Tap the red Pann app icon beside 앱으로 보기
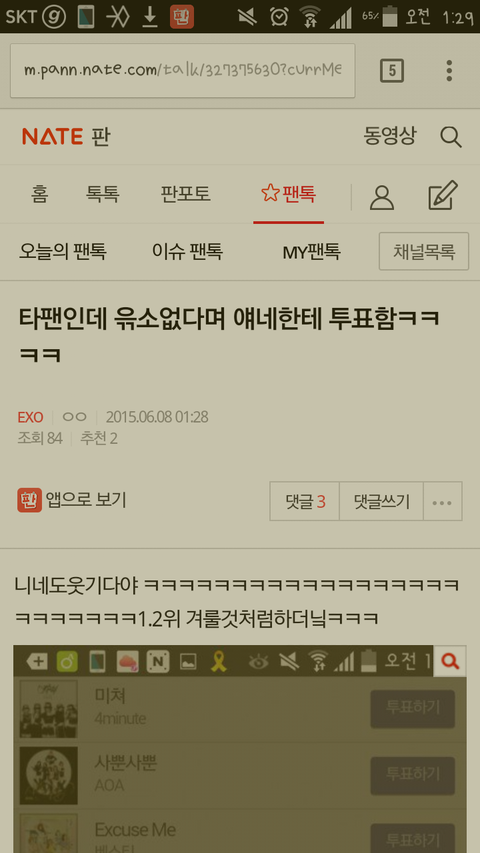The image size is (480, 853). click(x=29, y=500)
